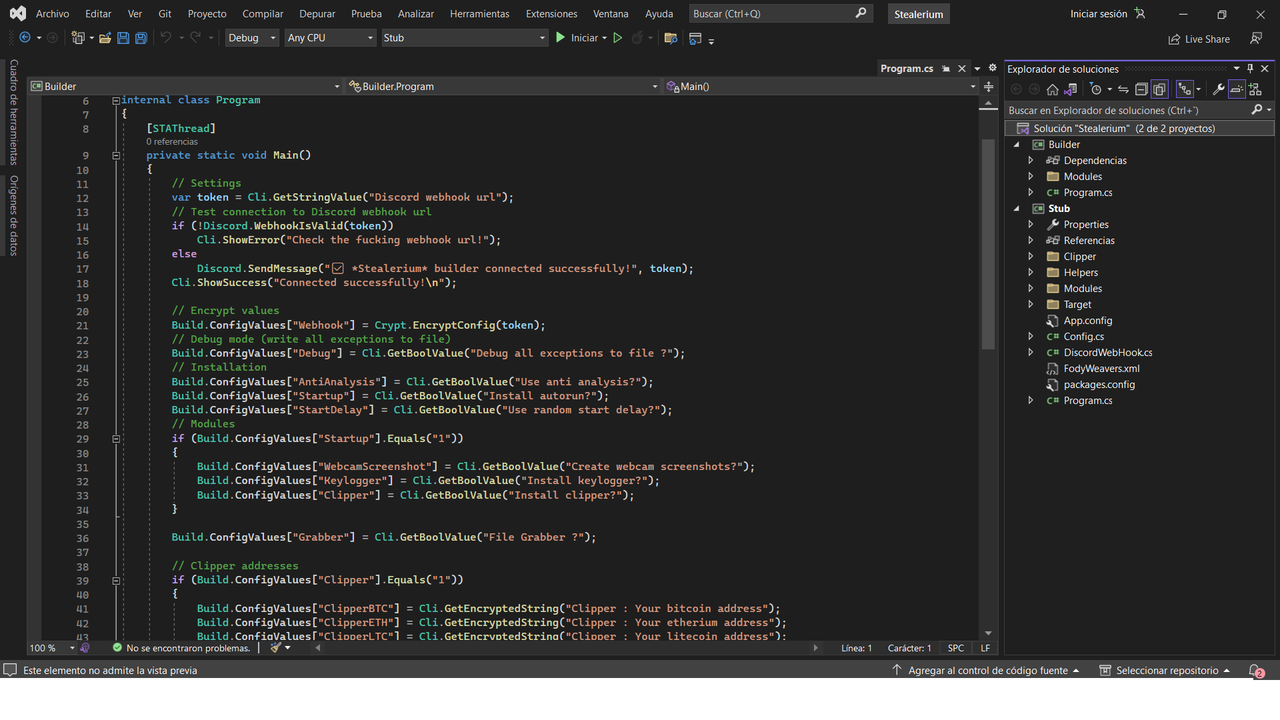
Task: Collapse the Main() method code fold
Action: tap(116, 156)
